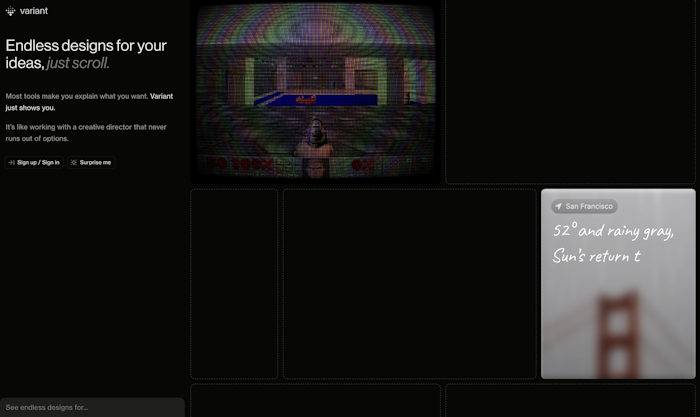Click the location arrow icon beside San Francisco
Image resolution: width=700 pixels, height=417 pixels.
[x=558, y=206]
